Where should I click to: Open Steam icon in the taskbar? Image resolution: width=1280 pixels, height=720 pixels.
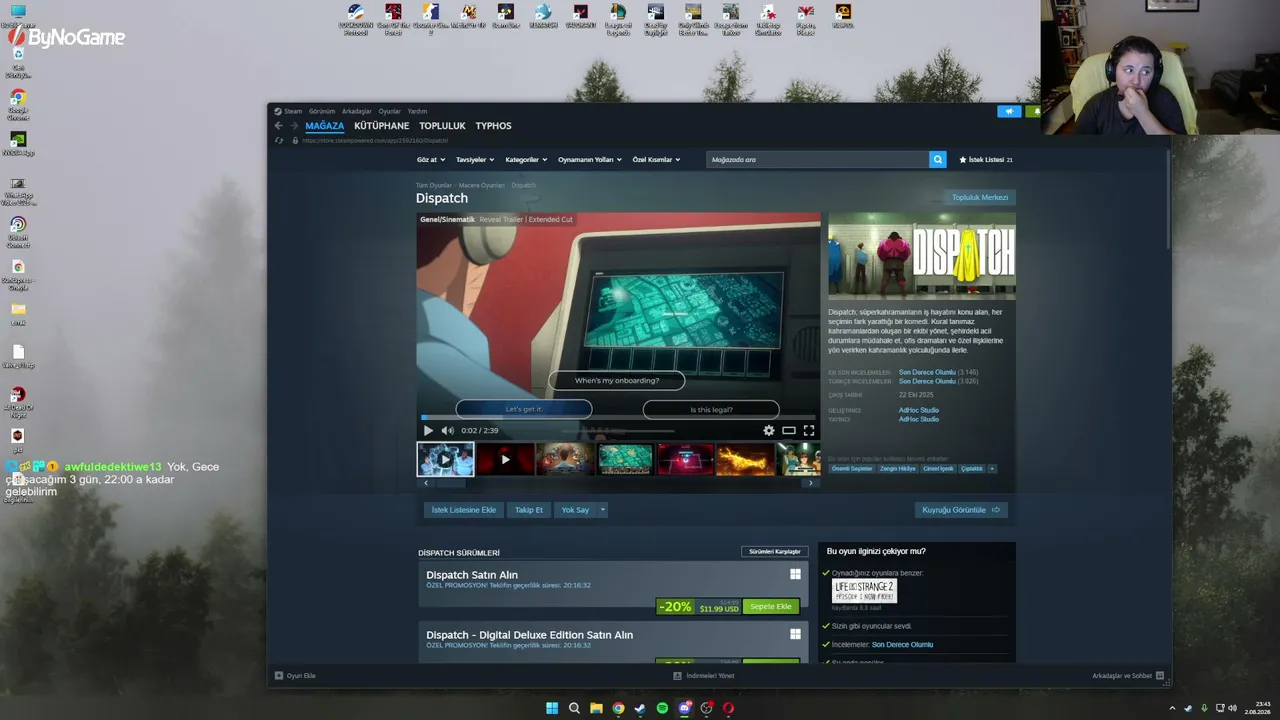[640, 708]
